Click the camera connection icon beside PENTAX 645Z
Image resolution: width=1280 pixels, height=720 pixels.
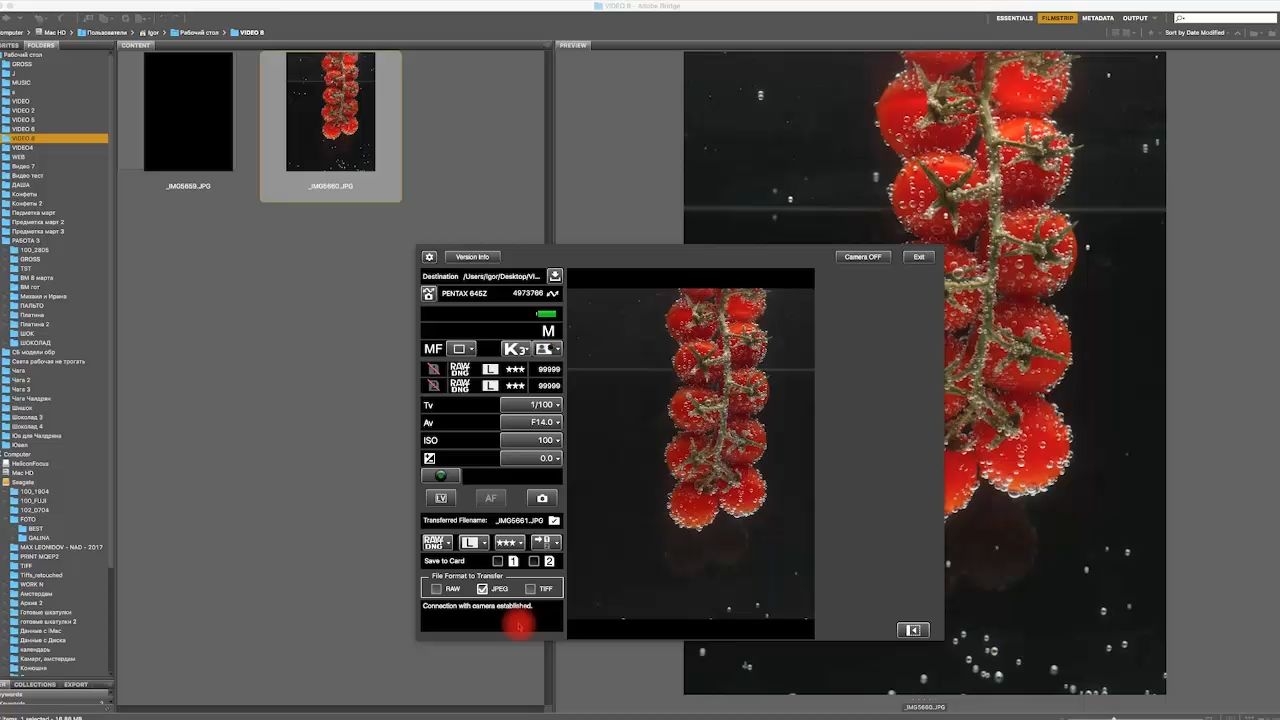click(x=429, y=294)
